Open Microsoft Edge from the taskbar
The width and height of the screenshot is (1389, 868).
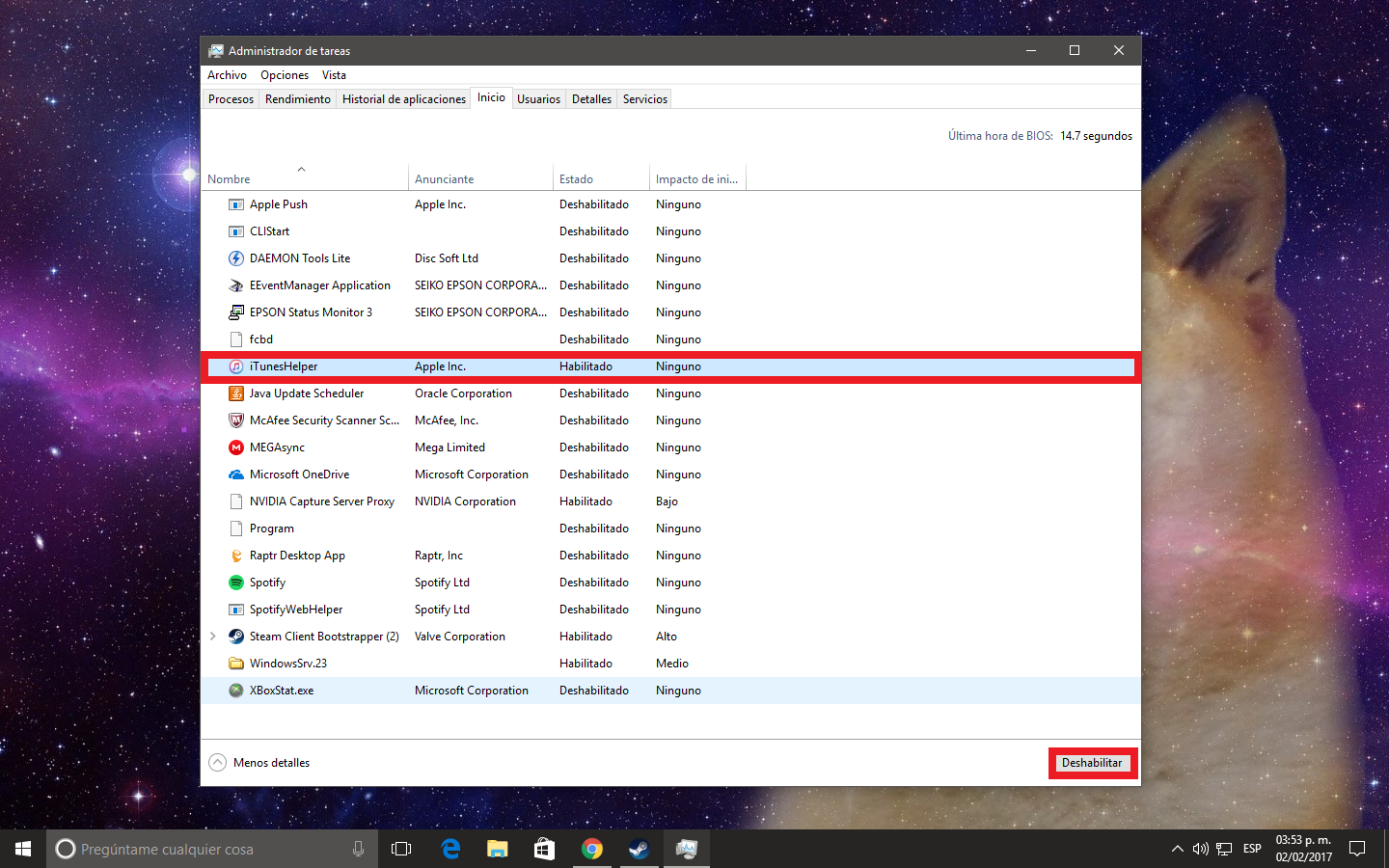[x=450, y=849]
